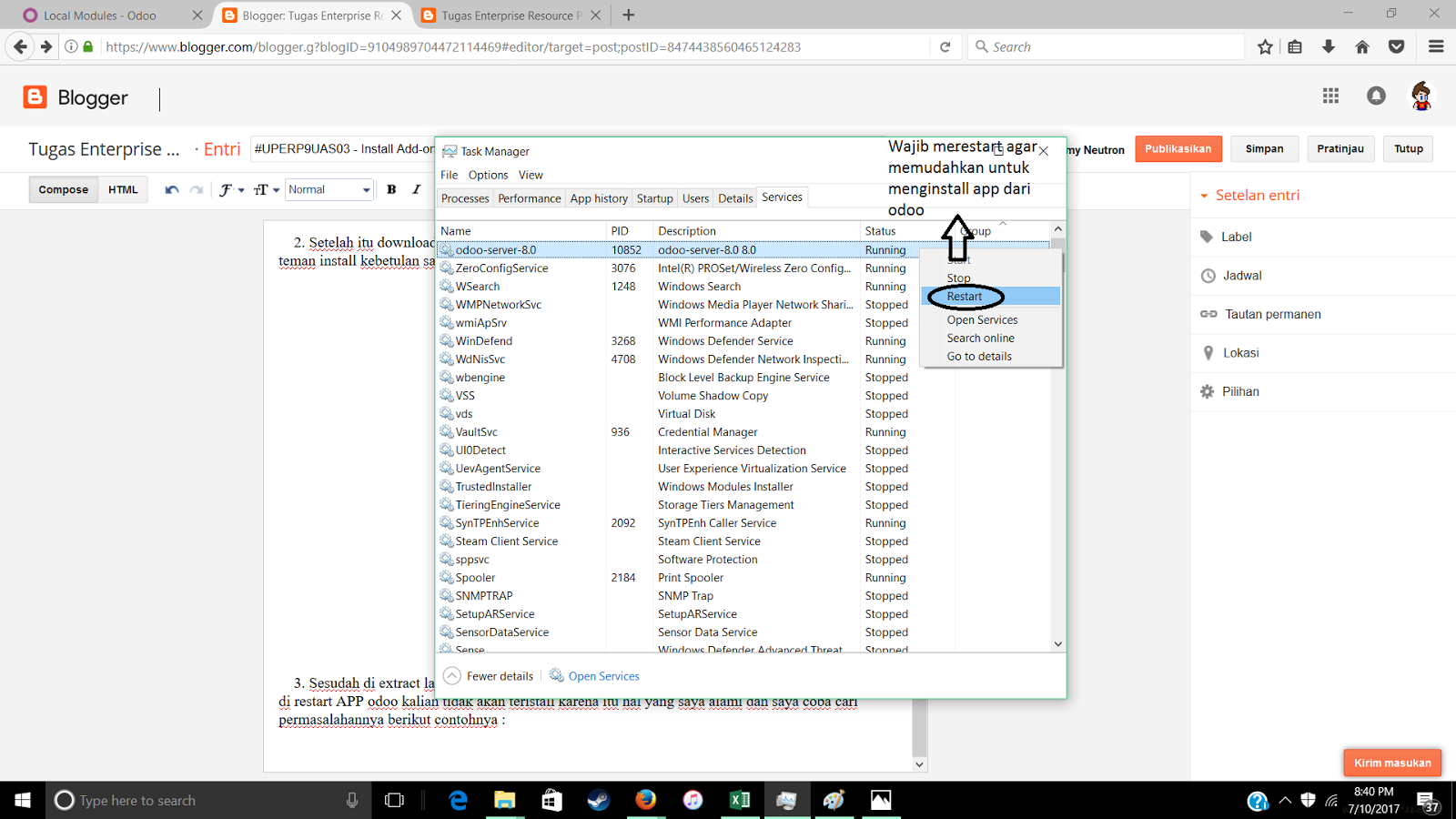
Task: Choose Restart in context menu
Action: tap(991, 297)
